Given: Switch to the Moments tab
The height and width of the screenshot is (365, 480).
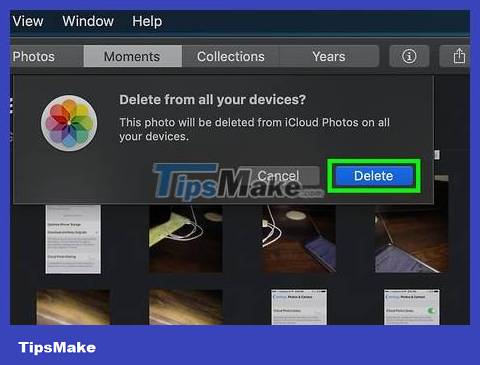Looking at the screenshot, I should point(132,56).
